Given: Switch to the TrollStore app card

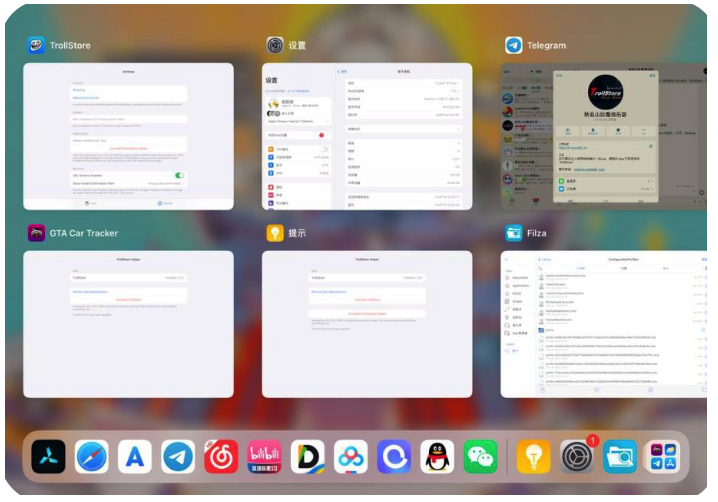Looking at the screenshot, I should click(128, 136).
